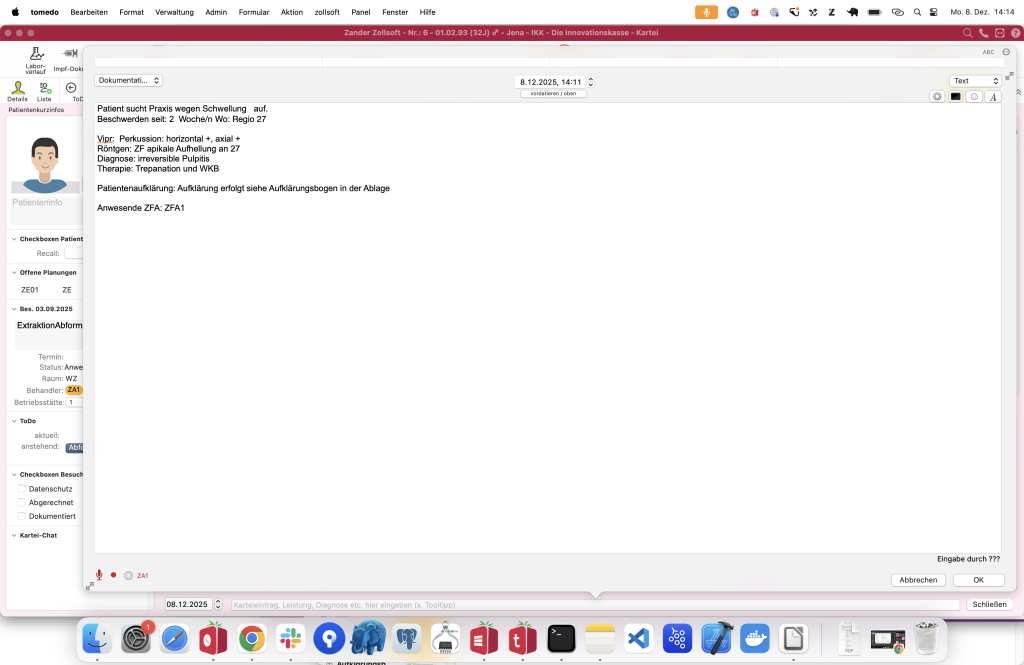The width and height of the screenshot is (1024, 665).
Task: Collapse the Kartei-Chat section
Action: 13,535
